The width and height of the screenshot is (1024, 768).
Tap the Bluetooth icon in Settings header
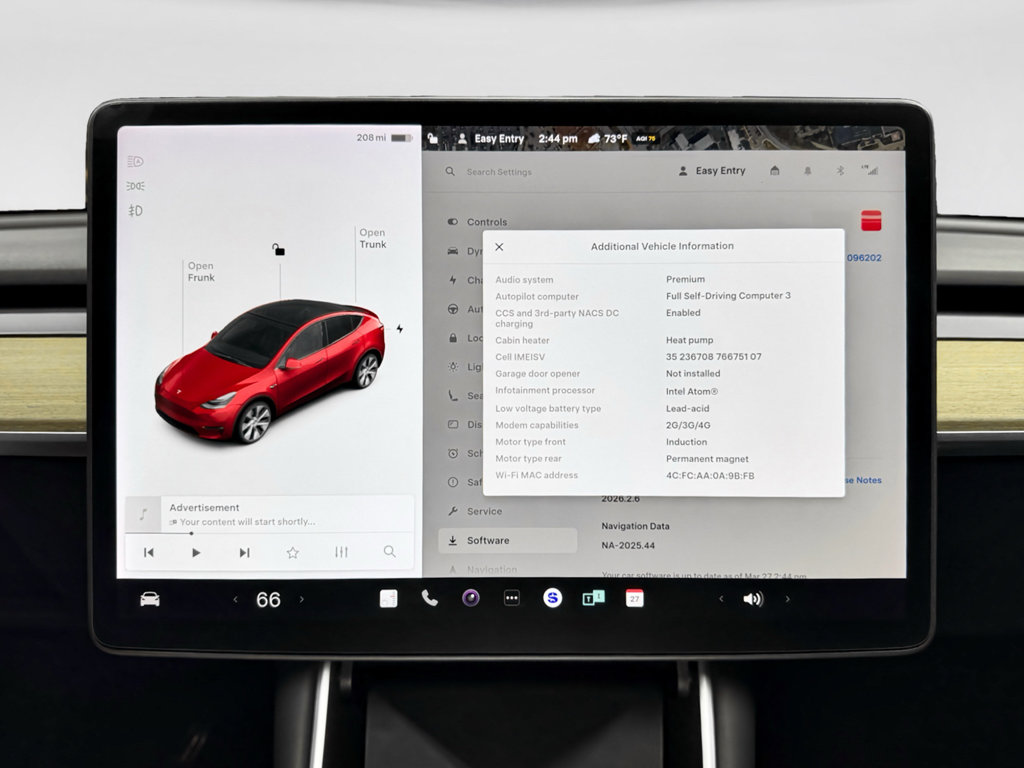pyautogui.click(x=840, y=170)
